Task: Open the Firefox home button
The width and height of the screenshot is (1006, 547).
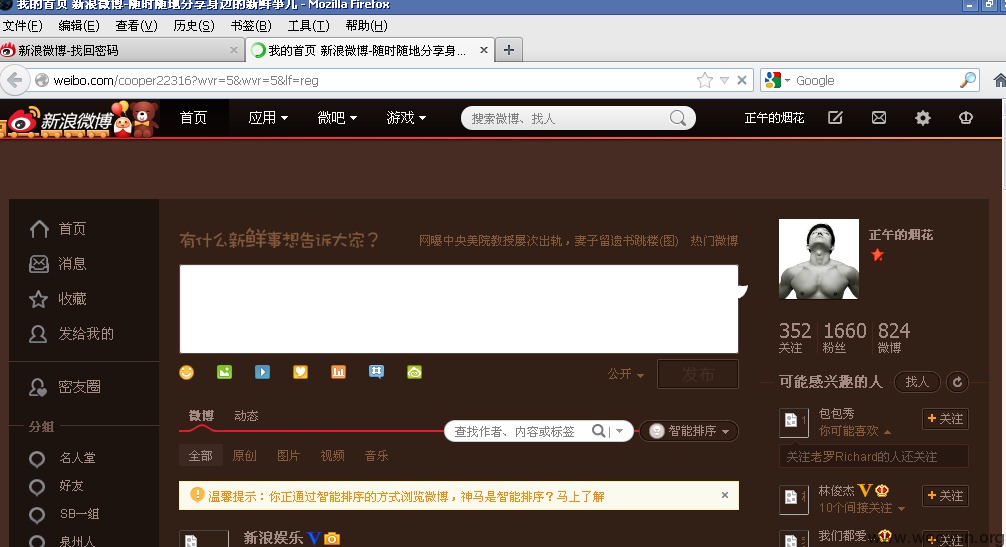Action: coord(999,80)
